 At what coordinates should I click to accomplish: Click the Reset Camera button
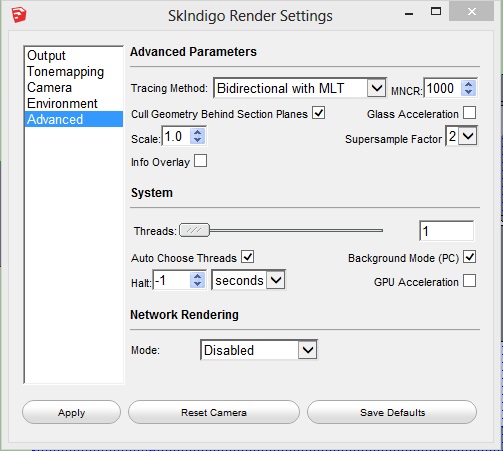tap(214, 412)
